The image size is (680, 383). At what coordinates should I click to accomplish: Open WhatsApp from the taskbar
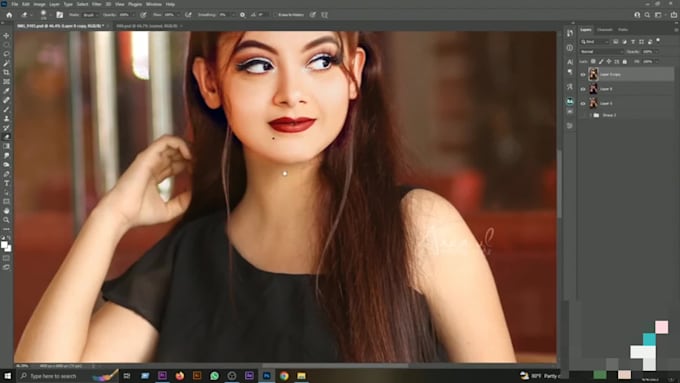point(214,376)
